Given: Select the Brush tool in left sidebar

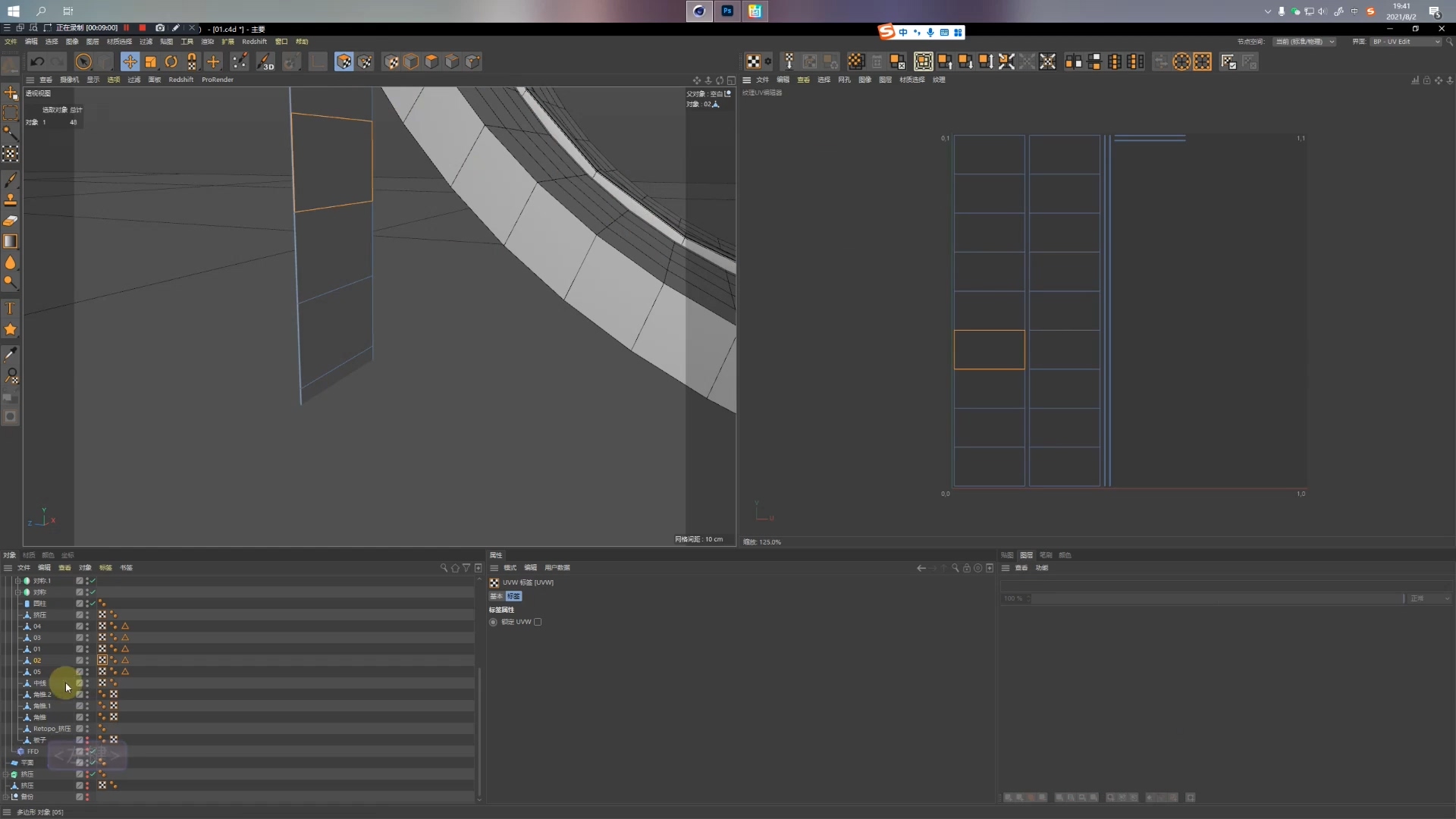Looking at the screenshot, I should [x=11, y=180].
